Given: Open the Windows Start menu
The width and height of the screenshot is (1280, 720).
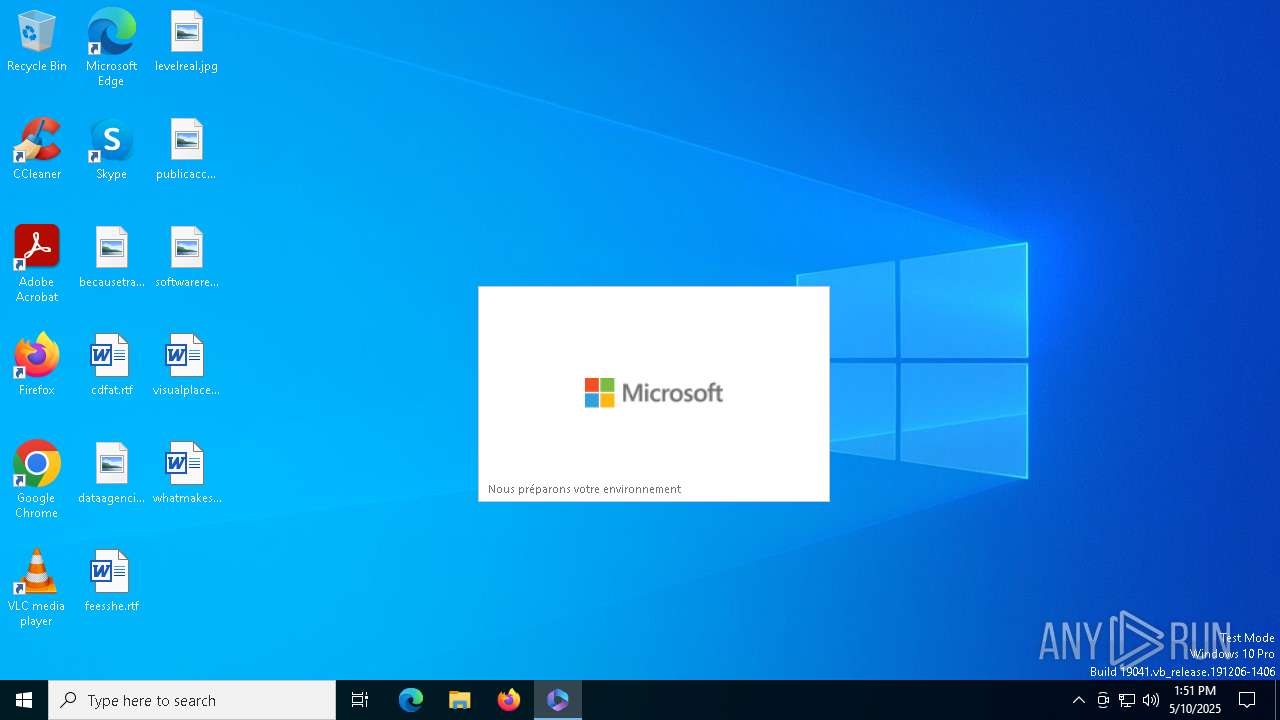Looking at the screenshot, I should click(x=24, y=700).
